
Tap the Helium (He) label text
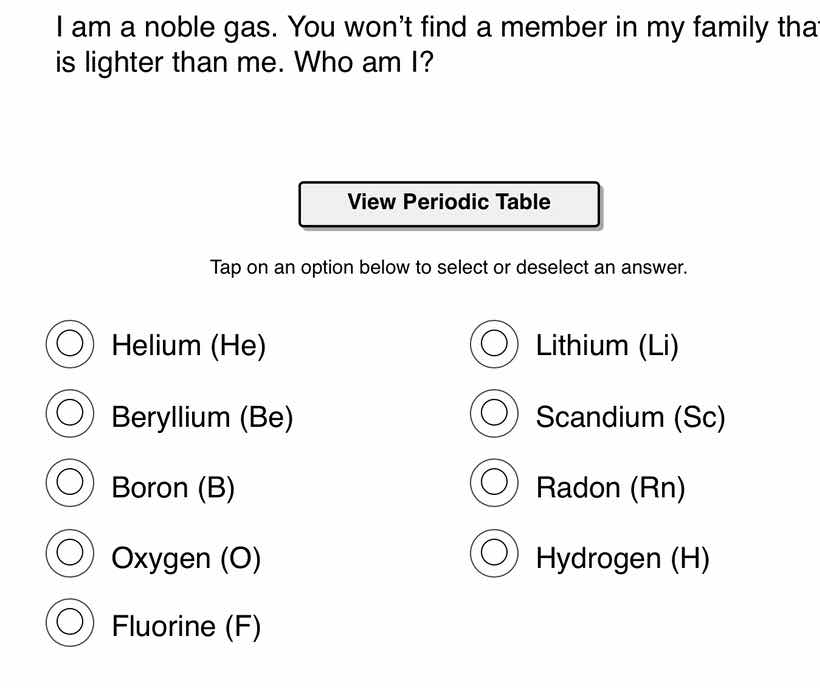(189, 345)
